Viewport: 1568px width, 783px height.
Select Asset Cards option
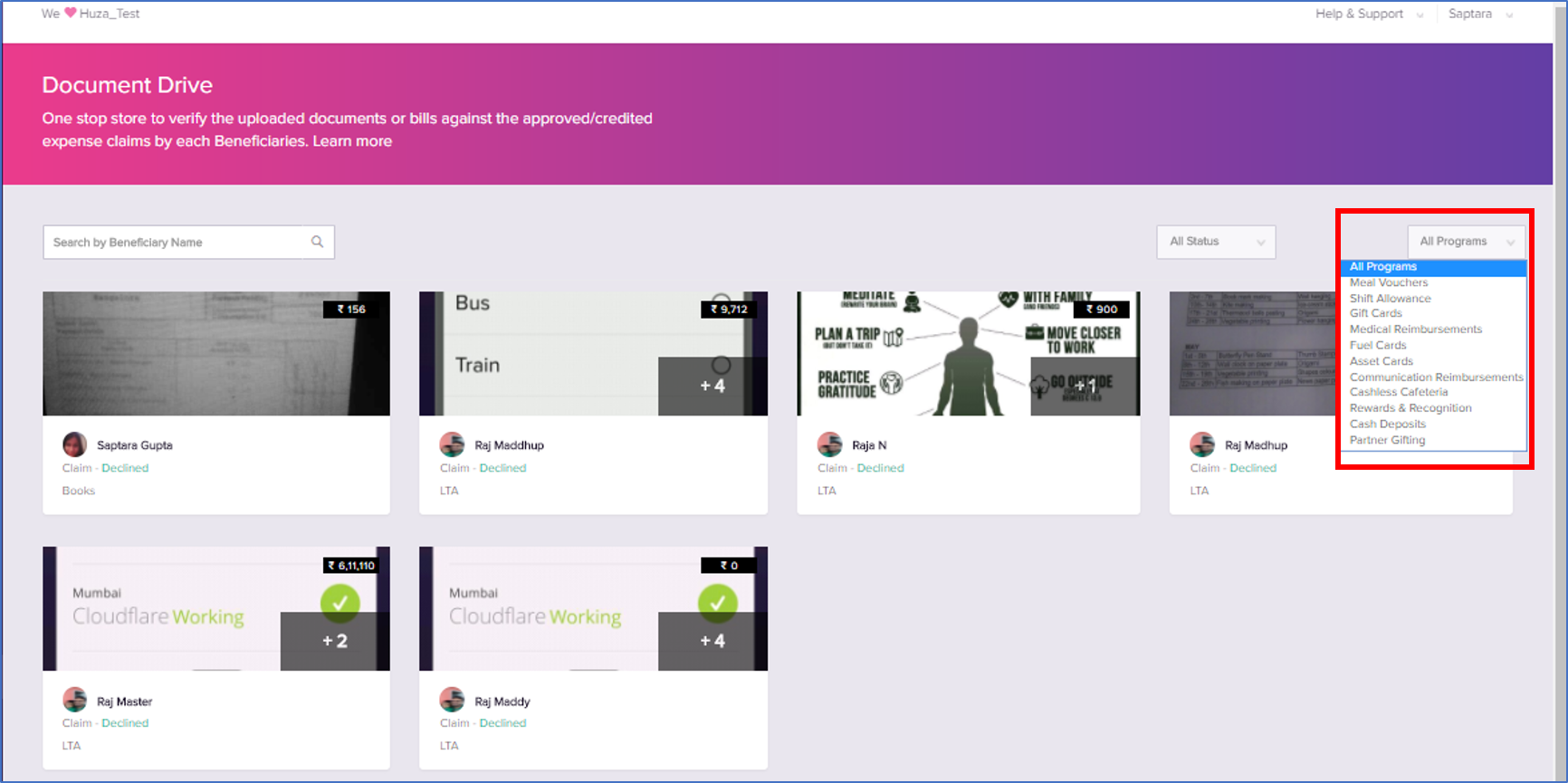[x=1434, y=361]
